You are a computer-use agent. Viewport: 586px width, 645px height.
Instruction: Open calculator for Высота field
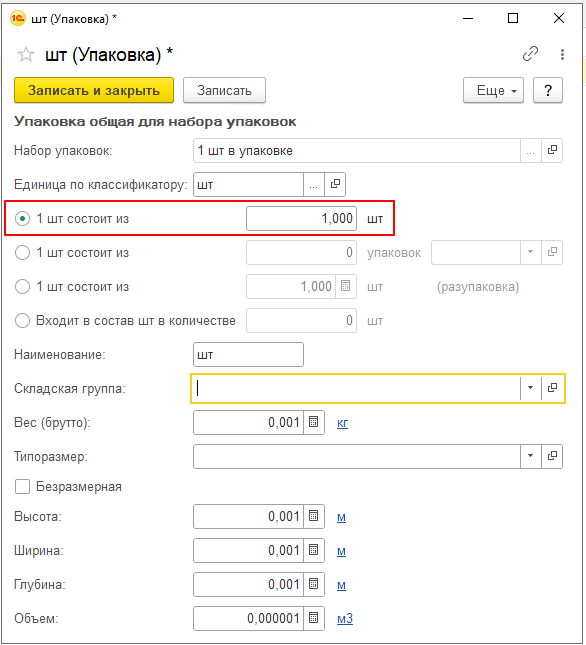point(314,516)
